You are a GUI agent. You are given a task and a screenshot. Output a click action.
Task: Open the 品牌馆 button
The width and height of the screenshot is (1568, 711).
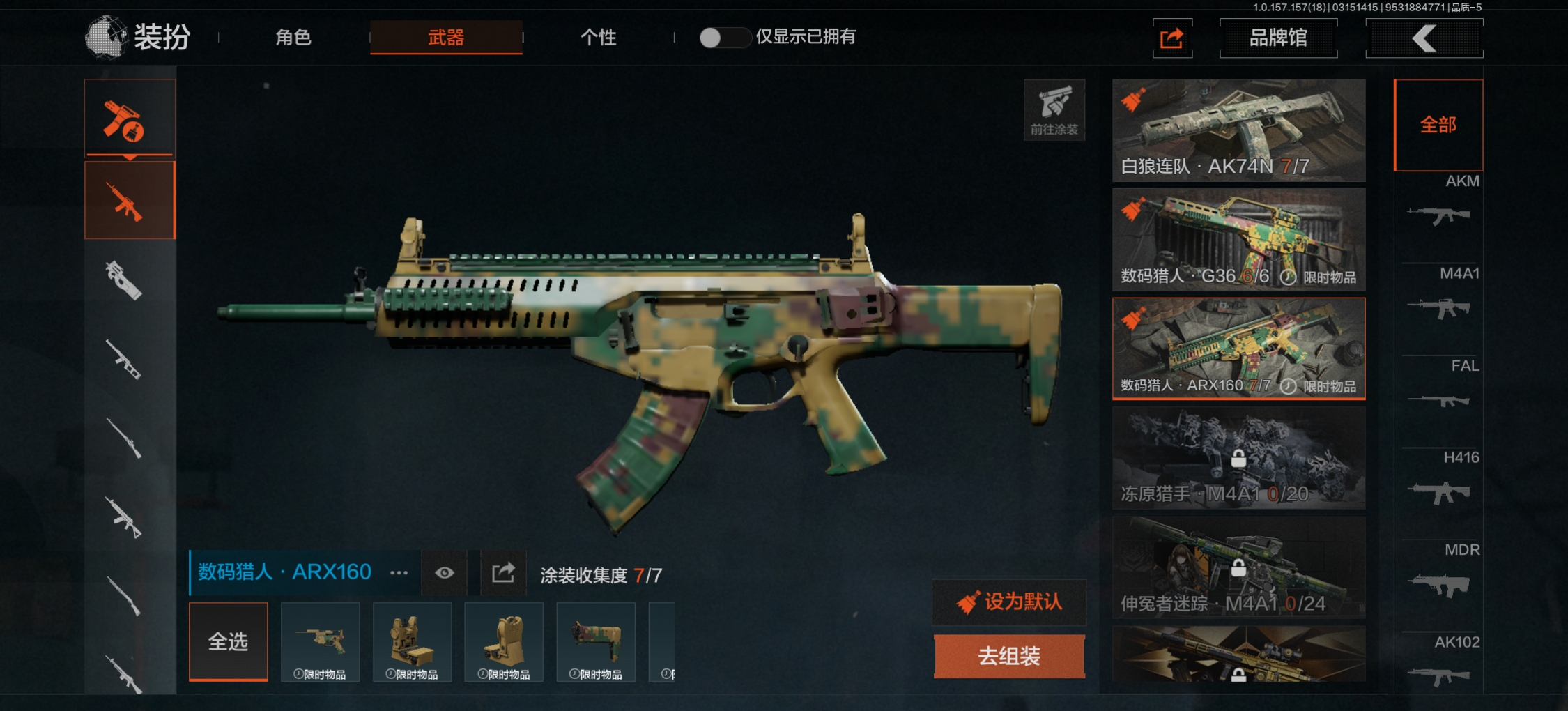point(1278,38)
